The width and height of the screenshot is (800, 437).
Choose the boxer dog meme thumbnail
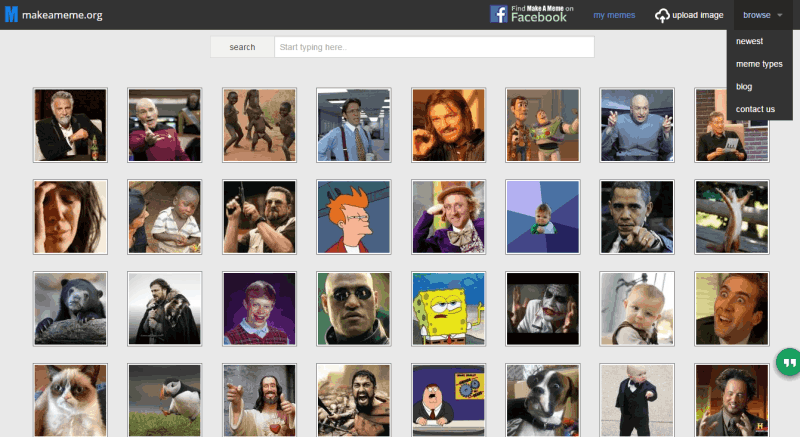point(543,400)
